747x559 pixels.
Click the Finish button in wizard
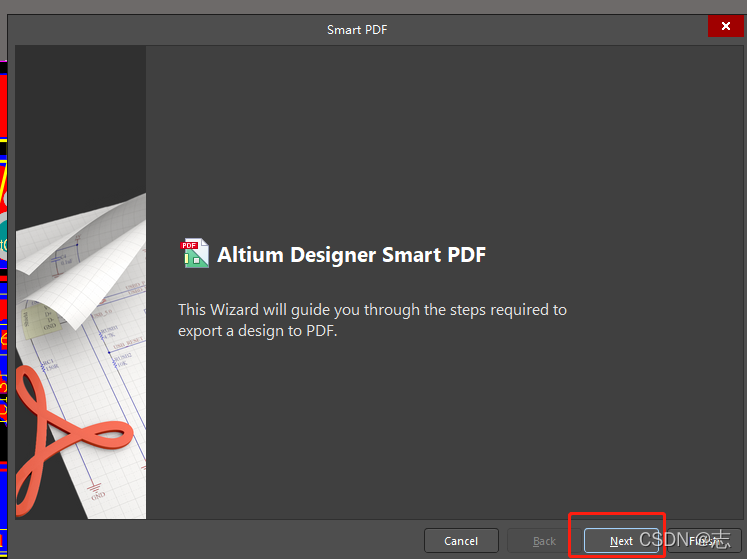tap(704, 541)
